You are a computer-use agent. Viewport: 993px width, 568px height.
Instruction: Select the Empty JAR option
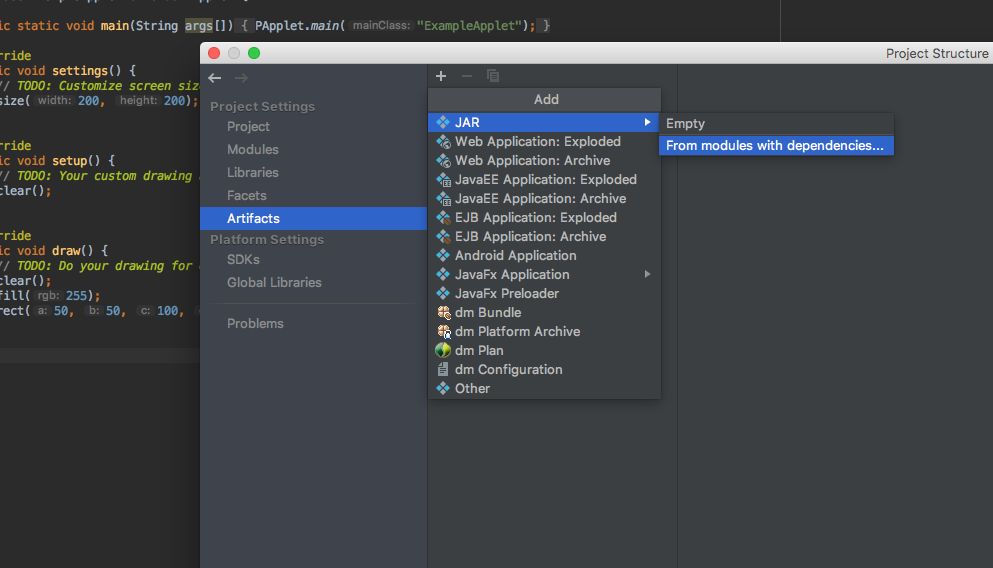click(x=685, y=124)
